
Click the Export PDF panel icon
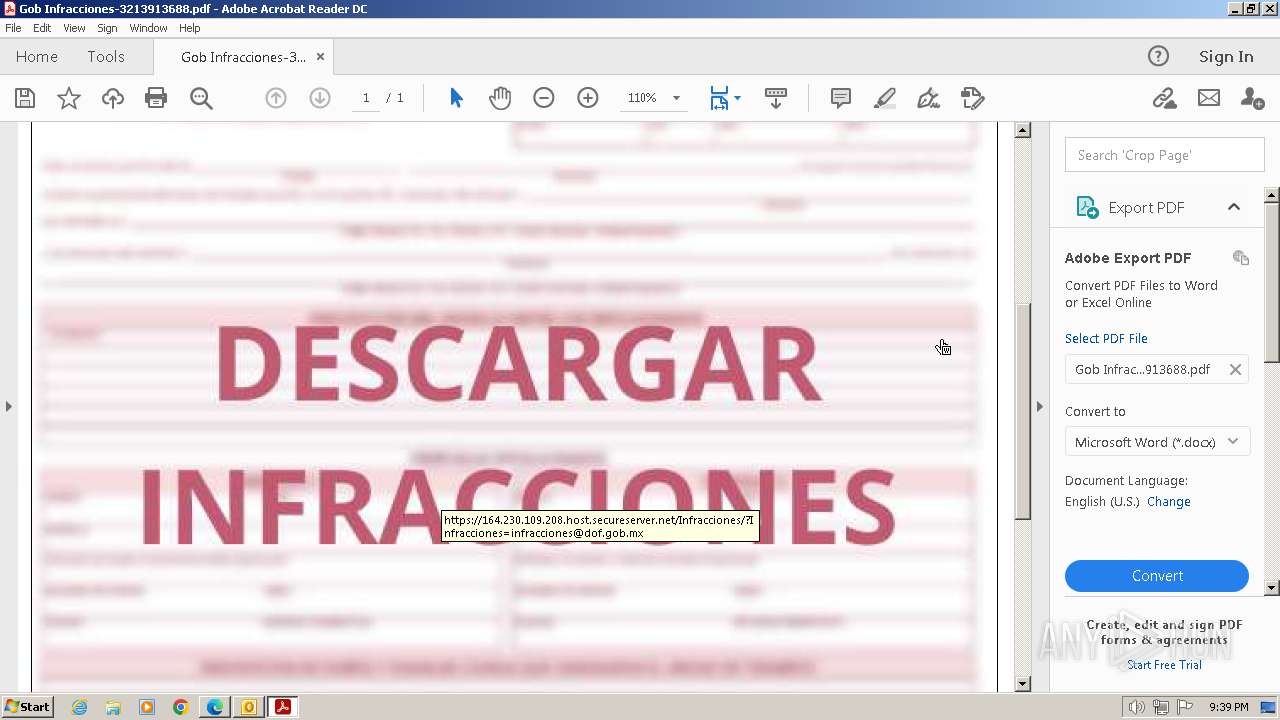click(1087, 207)
